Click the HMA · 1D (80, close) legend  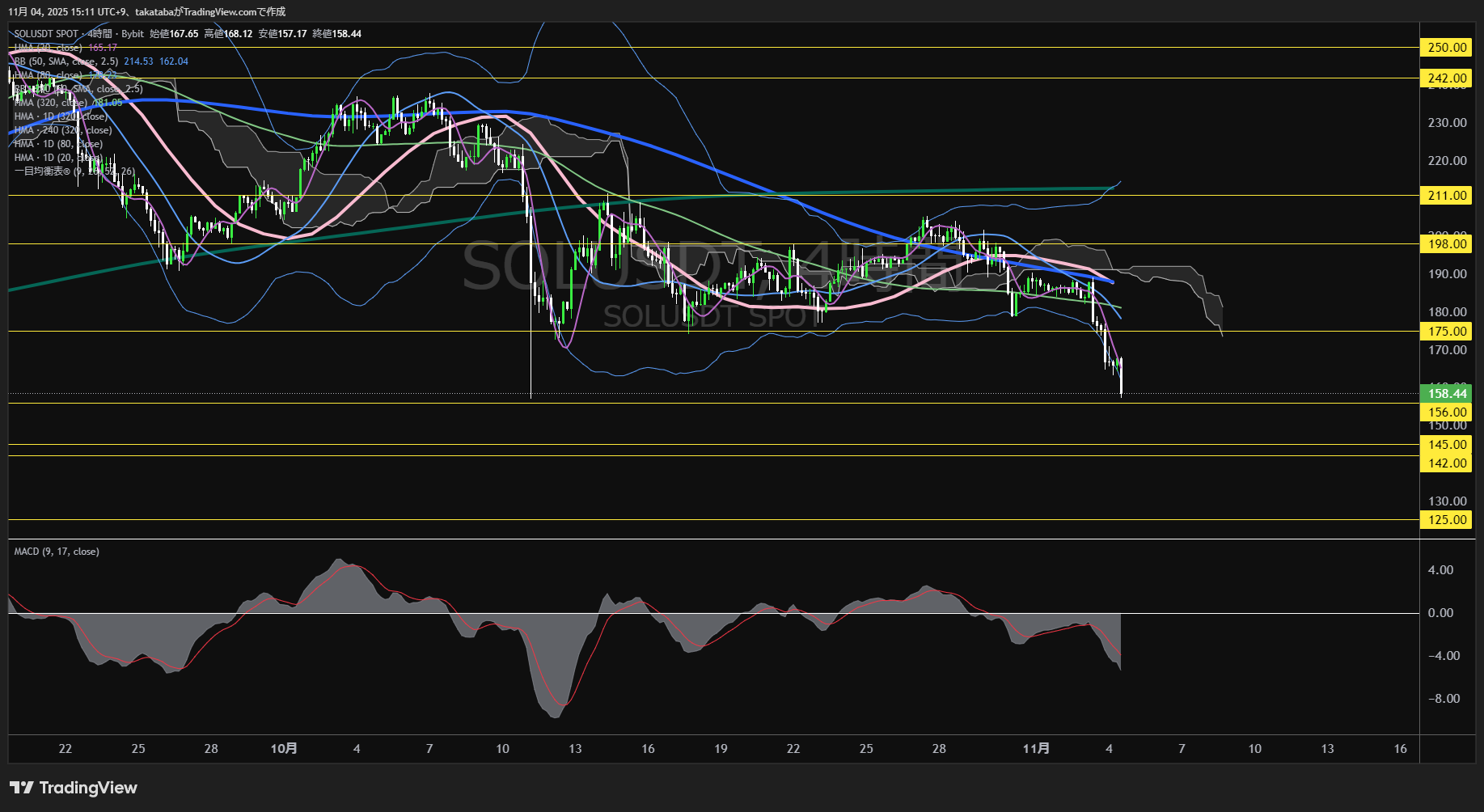[57, 144]
